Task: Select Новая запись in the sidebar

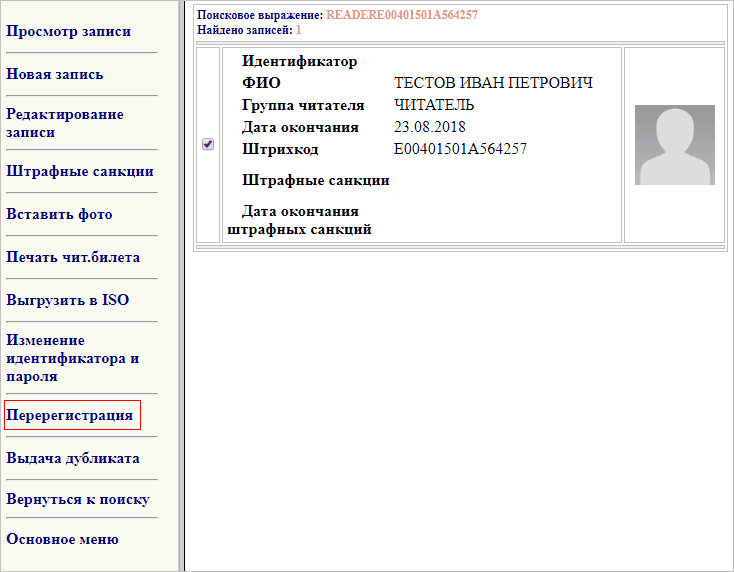Action: pos(55,74)
